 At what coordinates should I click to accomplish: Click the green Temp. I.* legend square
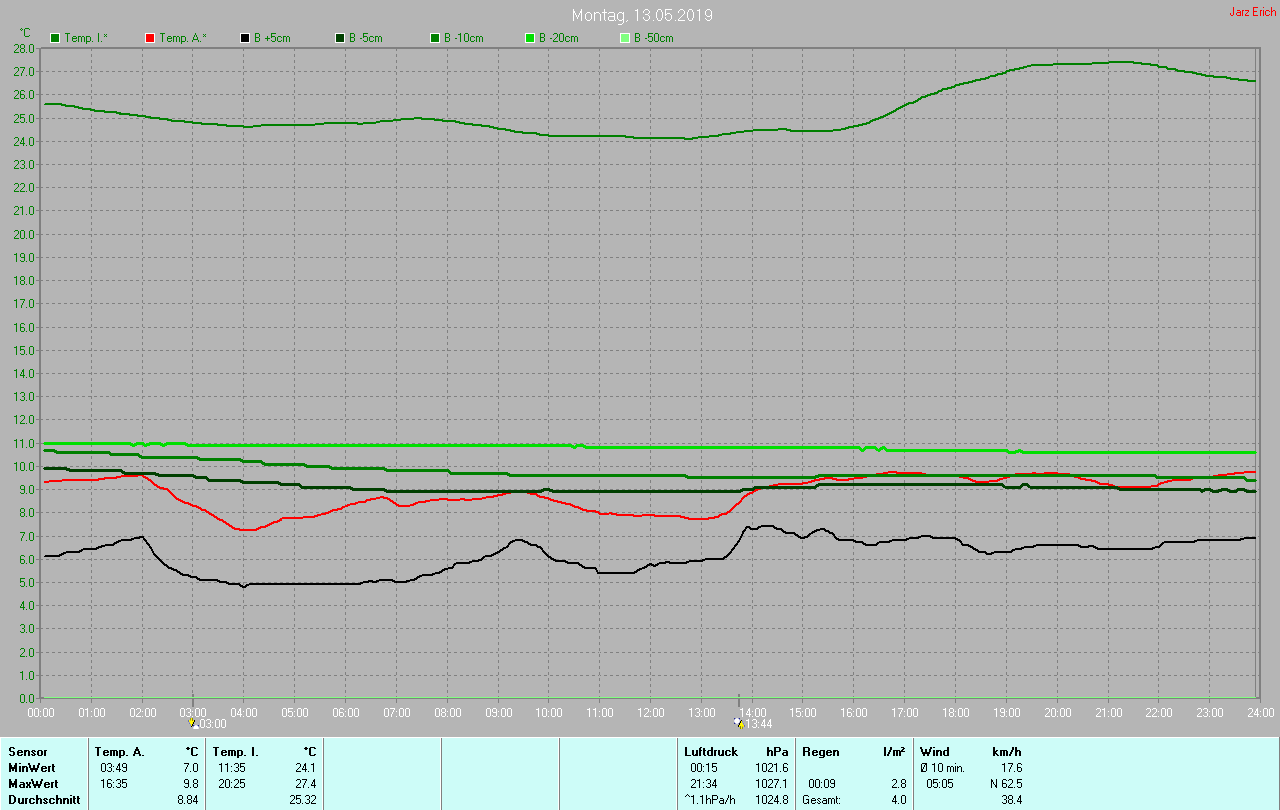(55, 38)
